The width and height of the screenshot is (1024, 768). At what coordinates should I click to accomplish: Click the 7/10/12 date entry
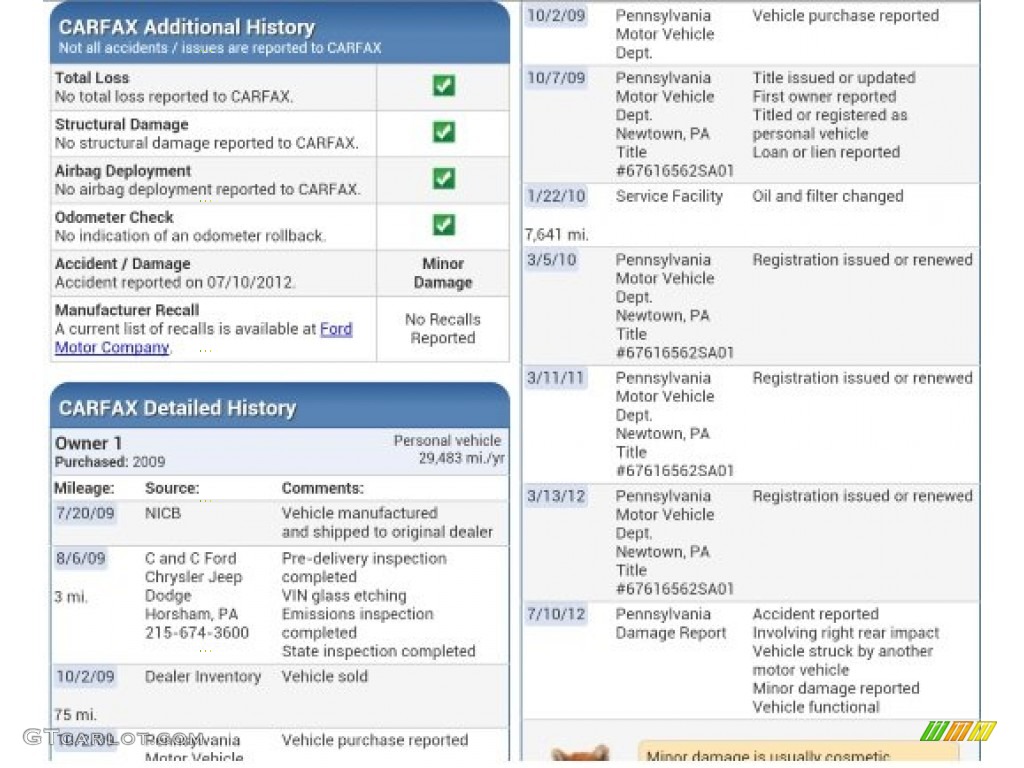(556, 615)
